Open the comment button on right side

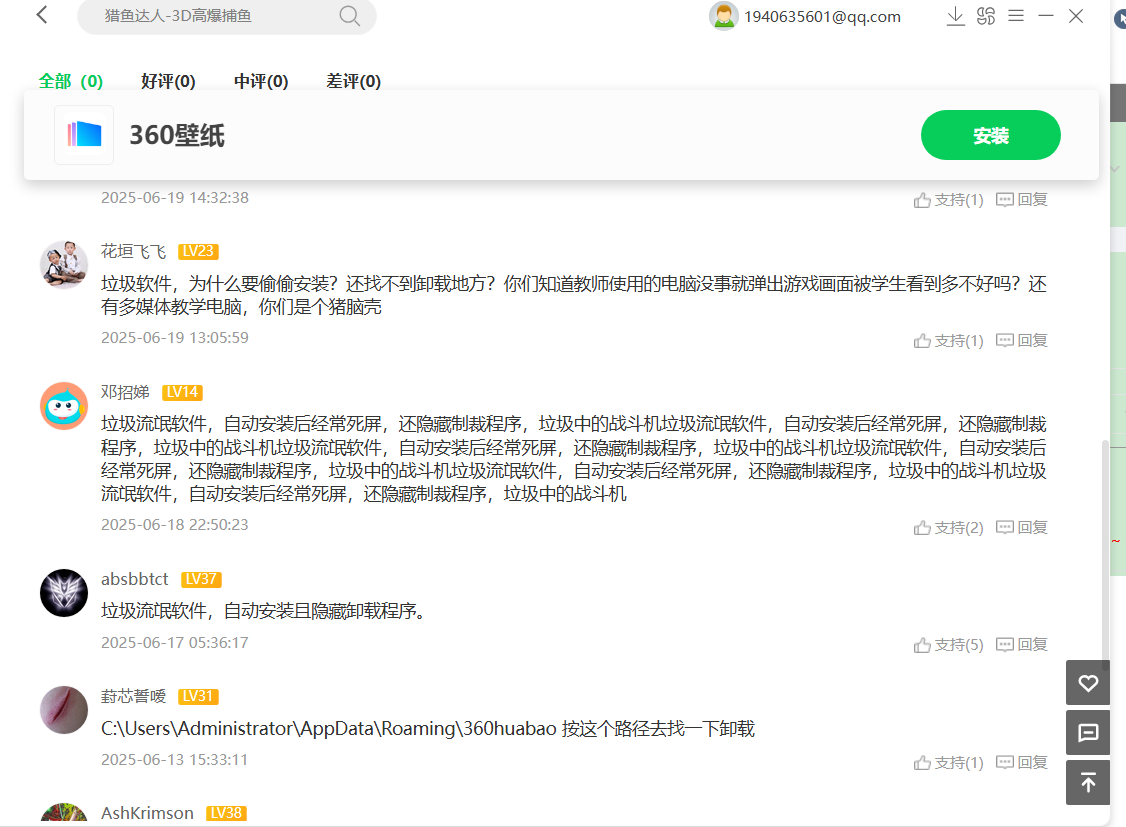pyautogui.click(x=1088, y=733)
